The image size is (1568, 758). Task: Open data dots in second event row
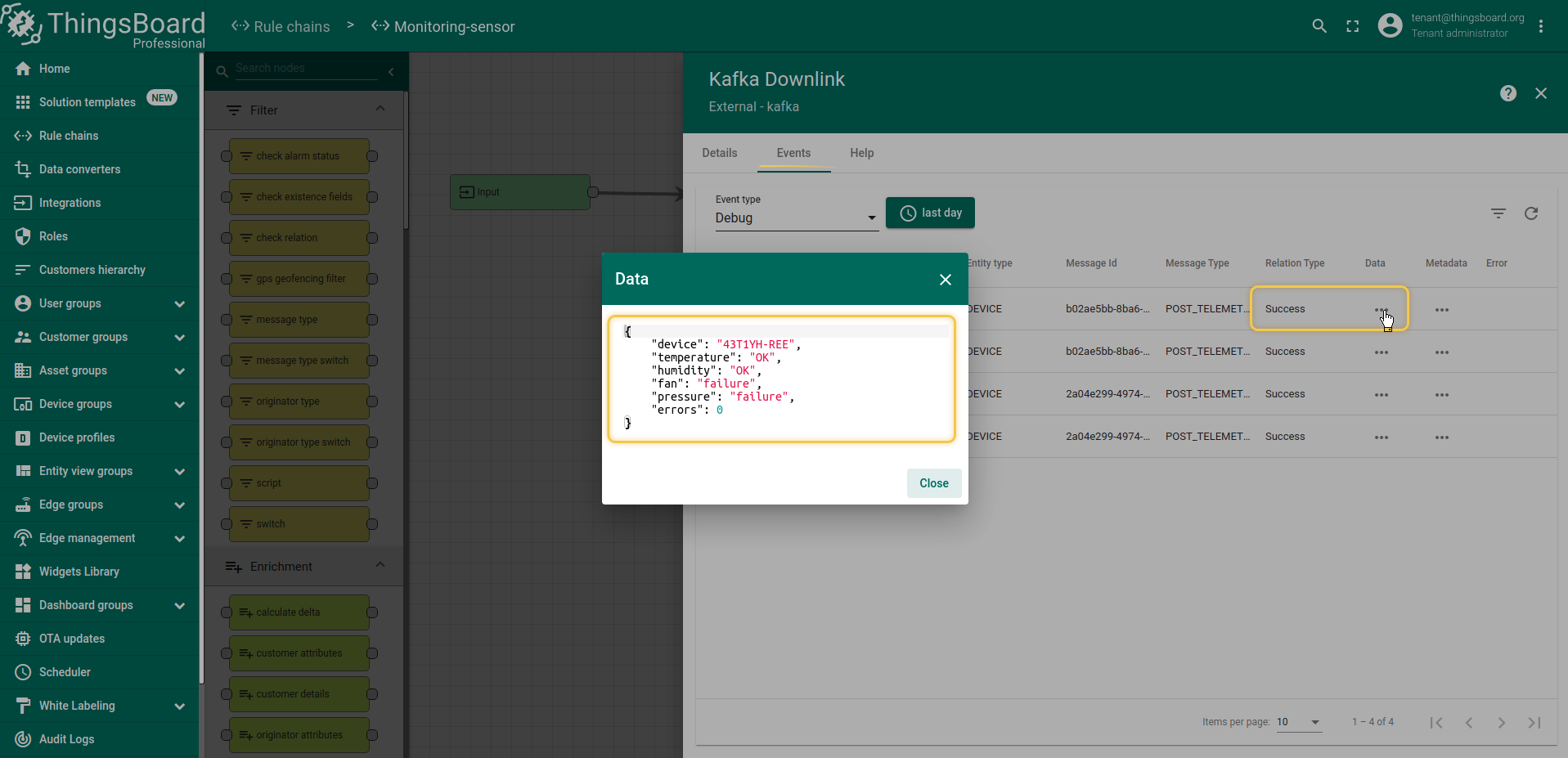1381,352
